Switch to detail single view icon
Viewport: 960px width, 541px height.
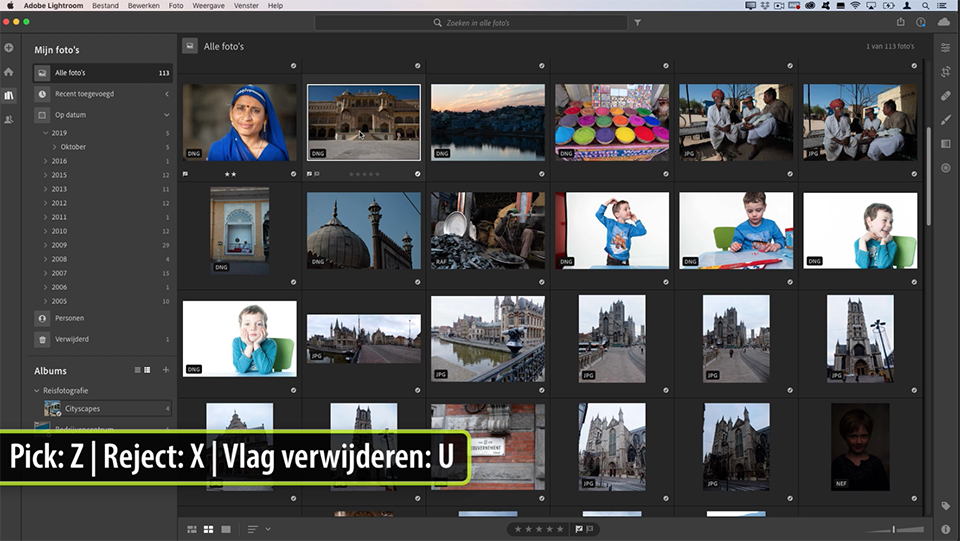226,529
